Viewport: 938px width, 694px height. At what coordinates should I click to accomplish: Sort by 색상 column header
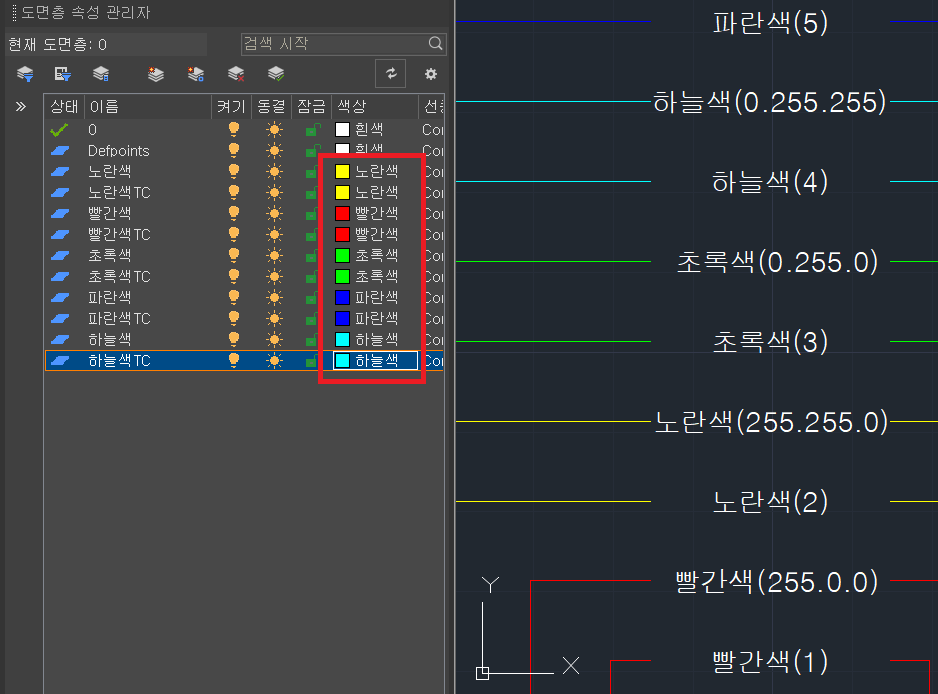click(375, 106)
